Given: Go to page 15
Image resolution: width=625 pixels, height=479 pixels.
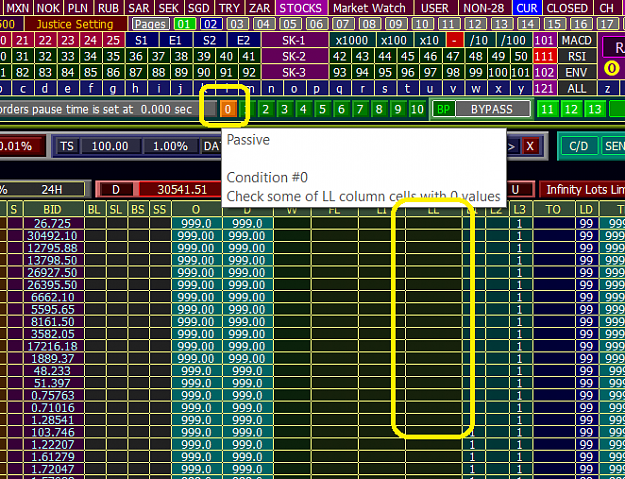Looking at the screenshot, I should [x=554, y=24].
